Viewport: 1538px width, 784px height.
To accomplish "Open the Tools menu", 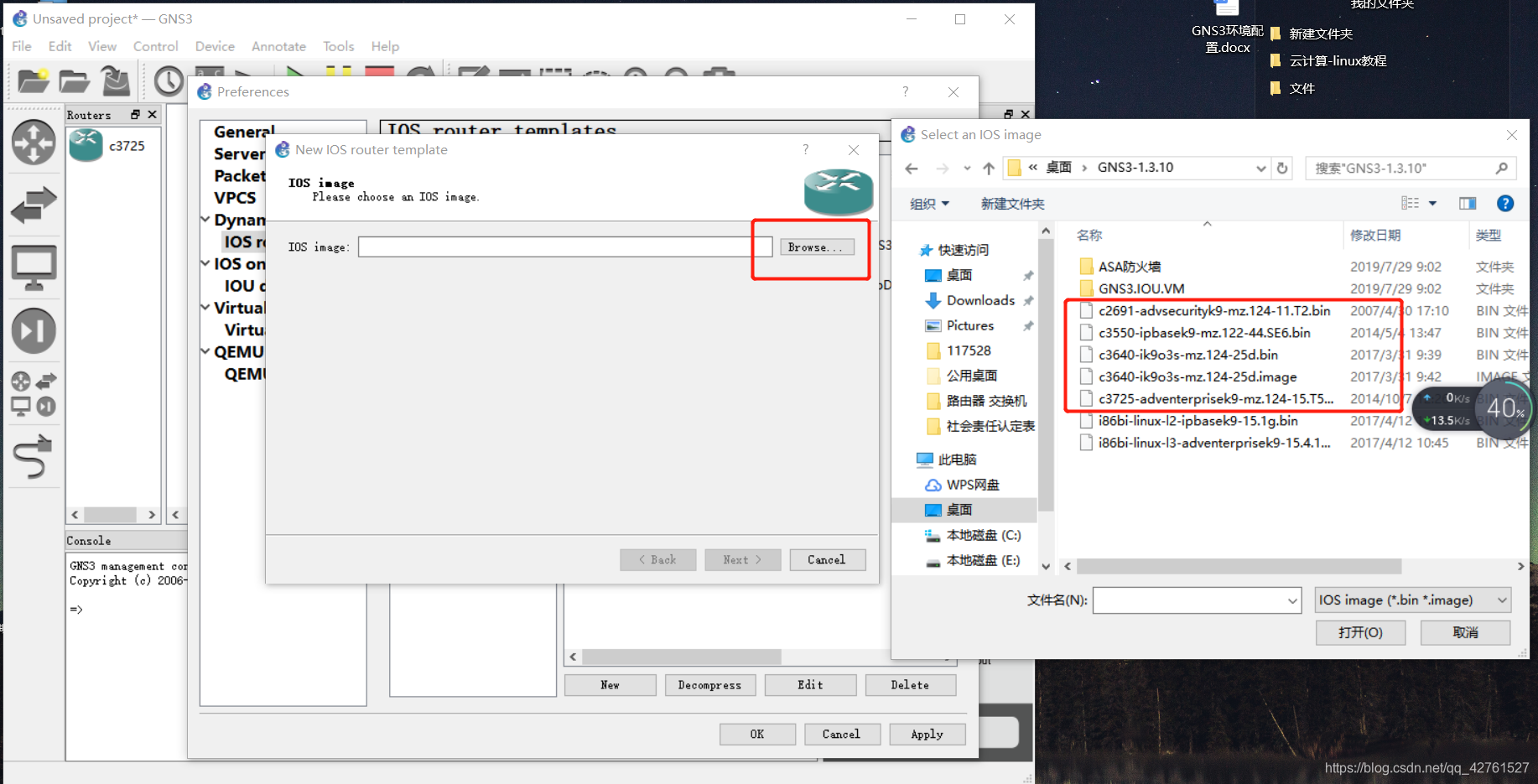I will click(338, 46).
